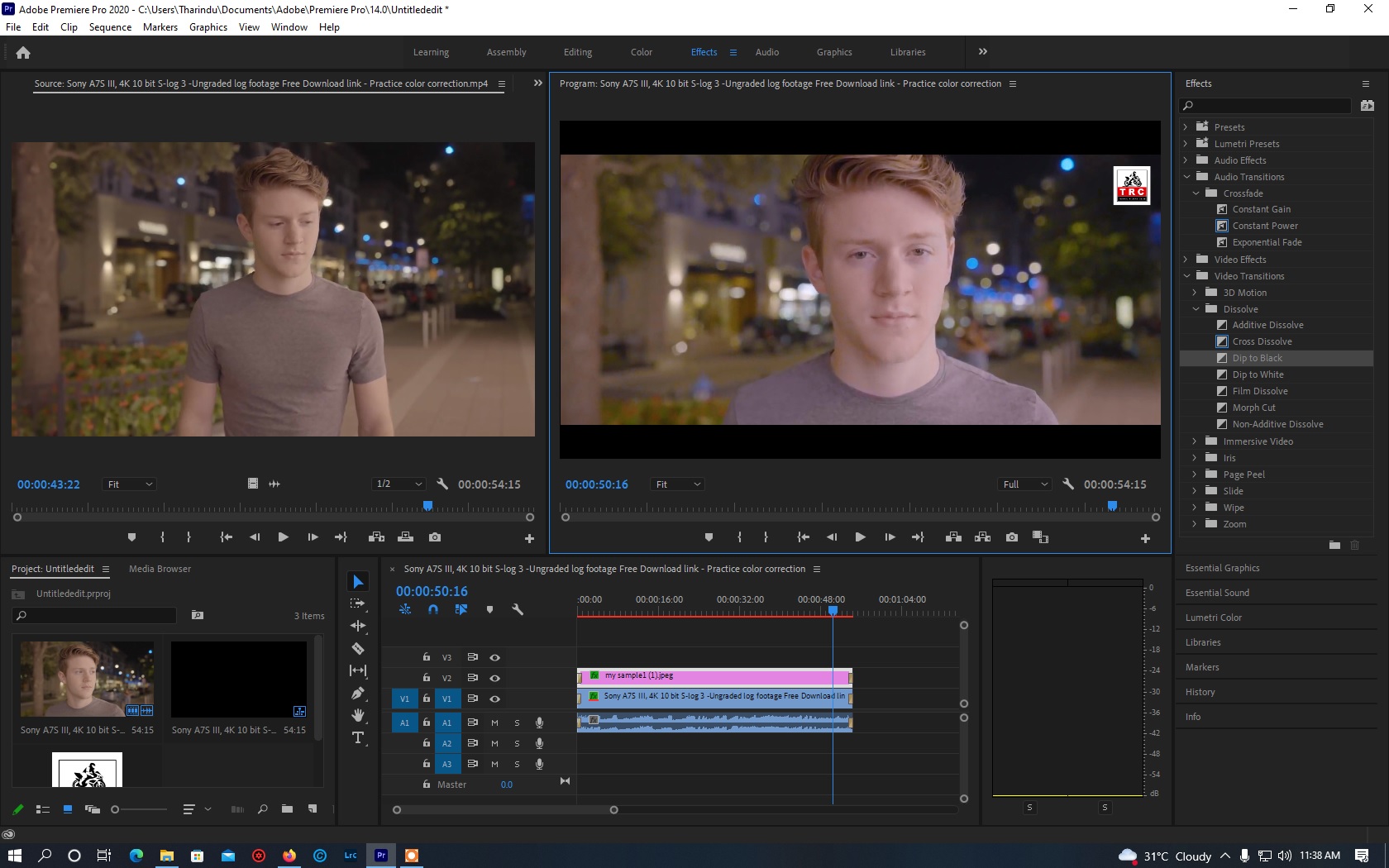Click the Export Frame camera icon in Program Monitor
The image size is (1389, 868).
(1011, 537)
